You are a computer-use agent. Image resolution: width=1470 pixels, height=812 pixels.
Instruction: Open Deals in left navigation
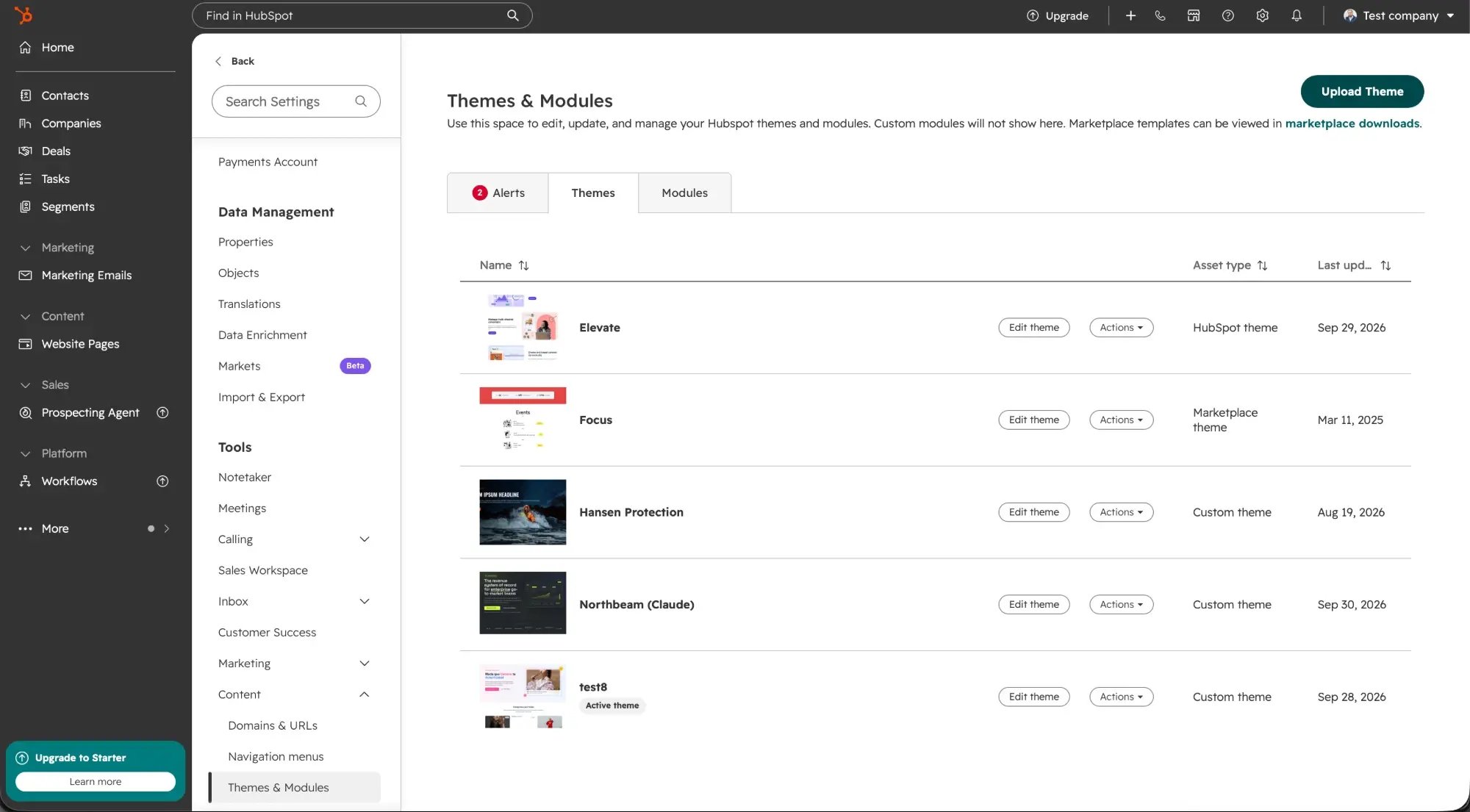tap(56, 151)
